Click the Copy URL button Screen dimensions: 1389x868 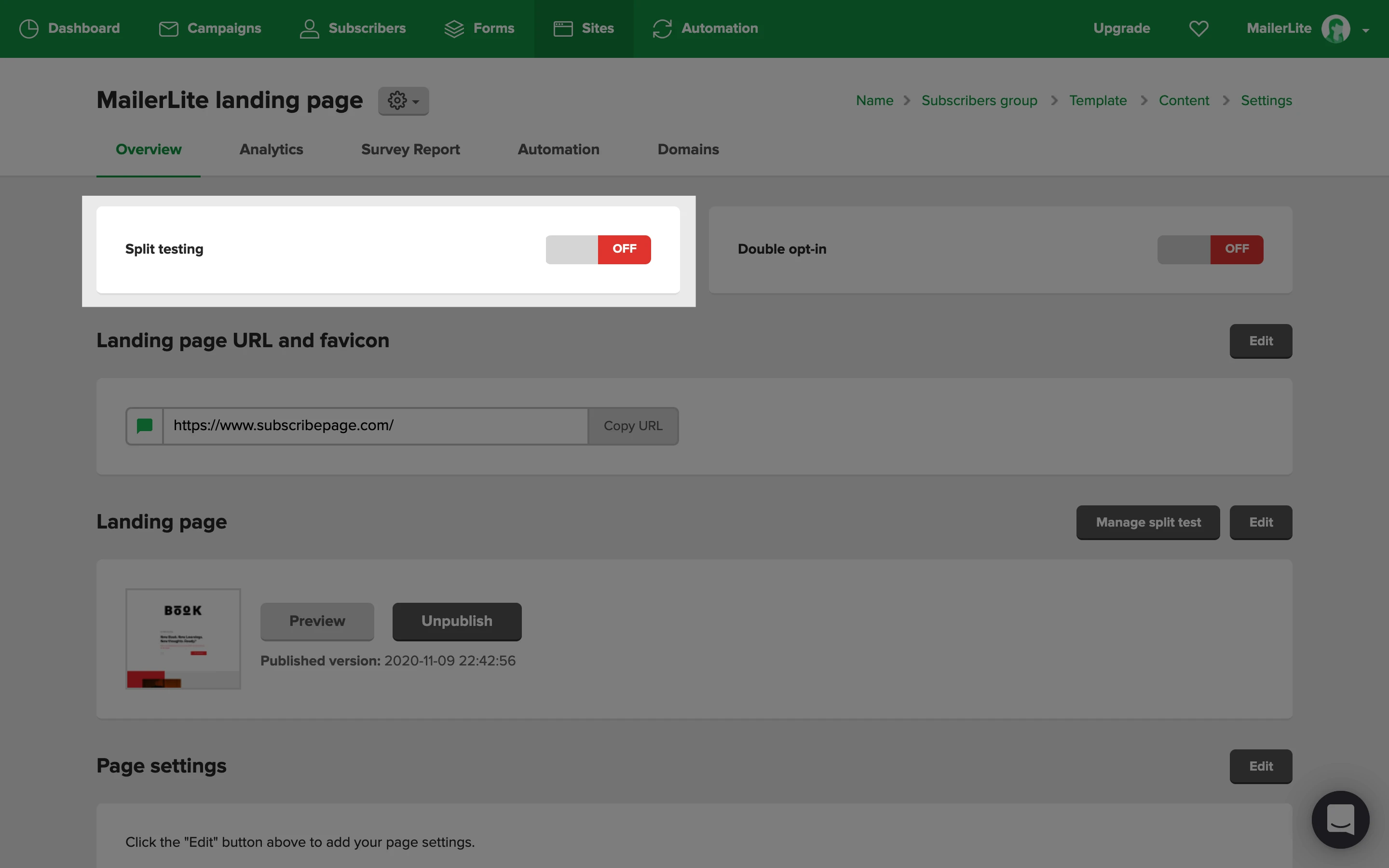tap(633, 426)
